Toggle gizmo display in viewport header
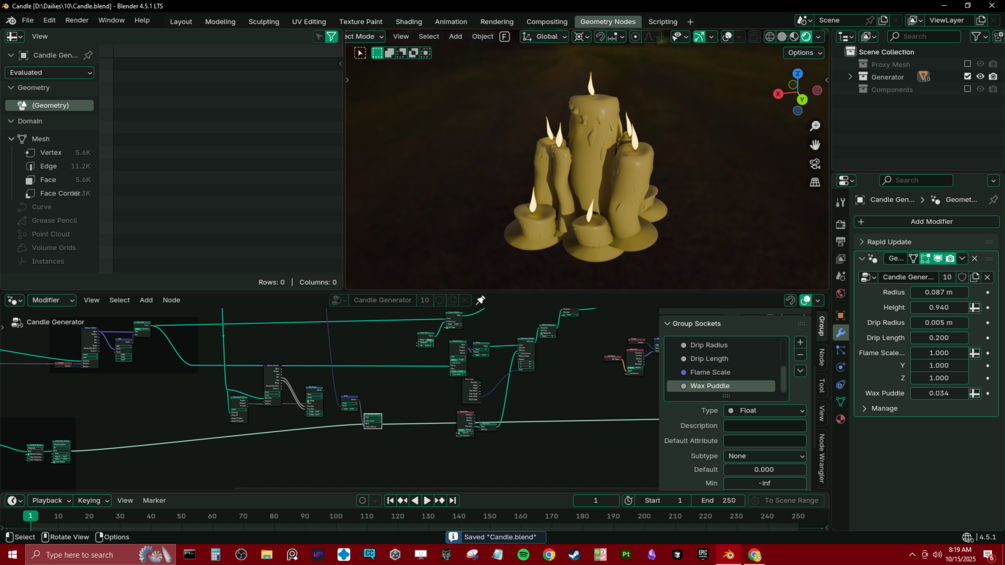Screen dimensions: 1005x565 click(699, 37)
